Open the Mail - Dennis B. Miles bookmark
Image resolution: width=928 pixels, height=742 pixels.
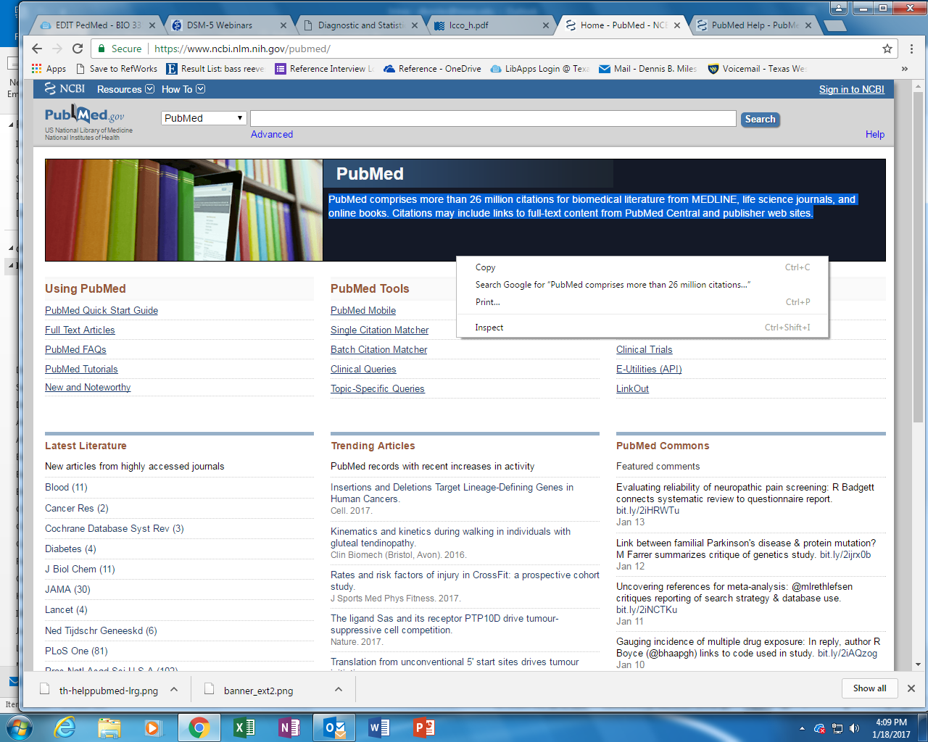(647, 69)
